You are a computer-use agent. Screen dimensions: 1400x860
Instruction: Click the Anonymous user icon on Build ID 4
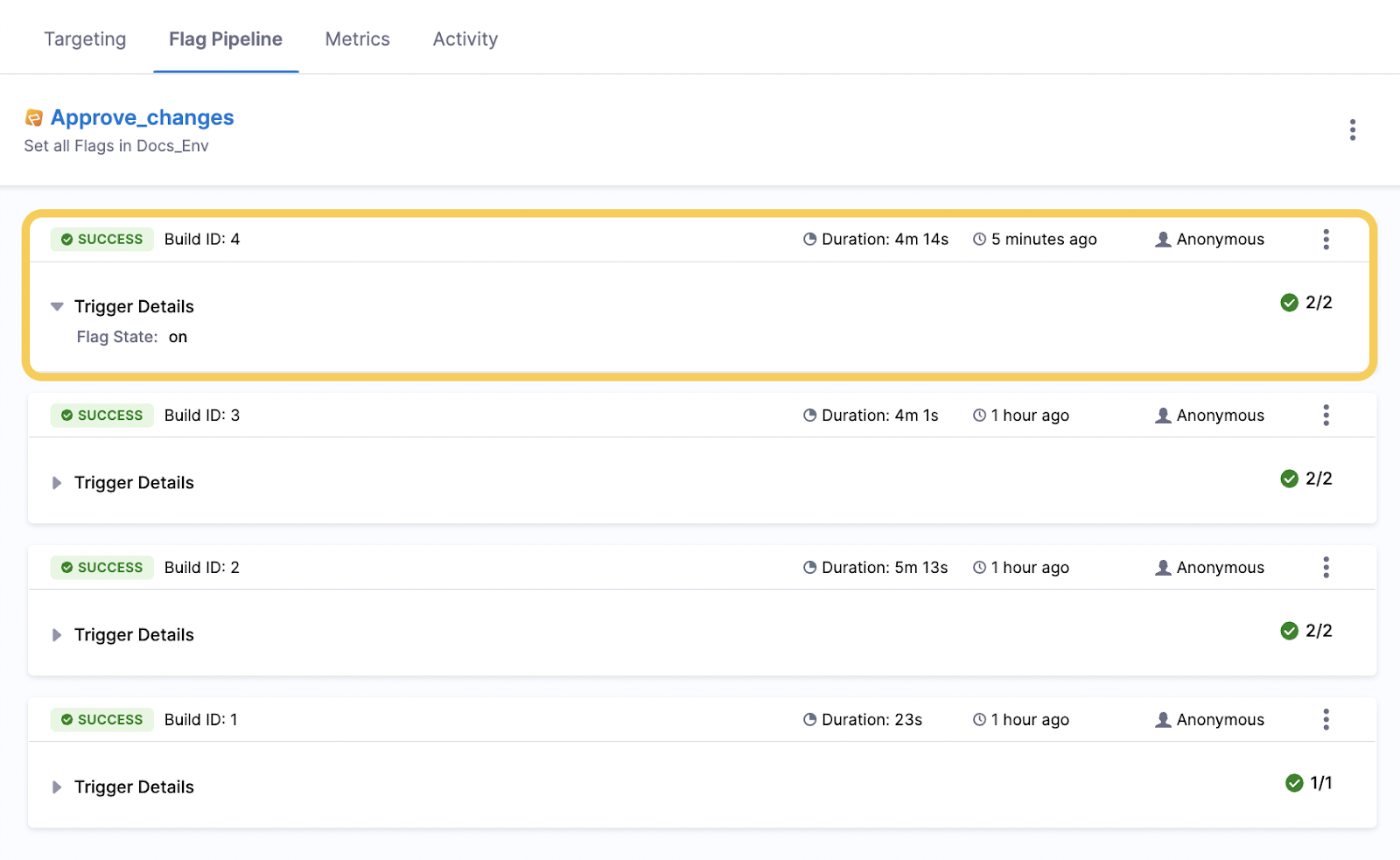coord(1162,239)
